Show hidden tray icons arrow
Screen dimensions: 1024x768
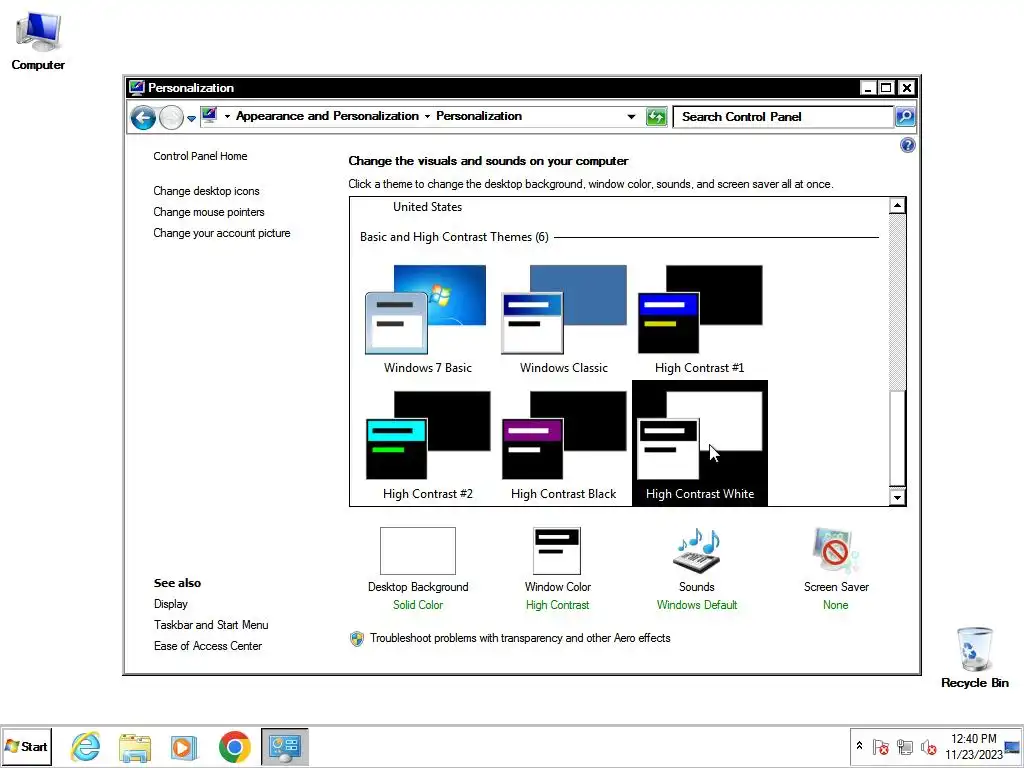(859, 746)
